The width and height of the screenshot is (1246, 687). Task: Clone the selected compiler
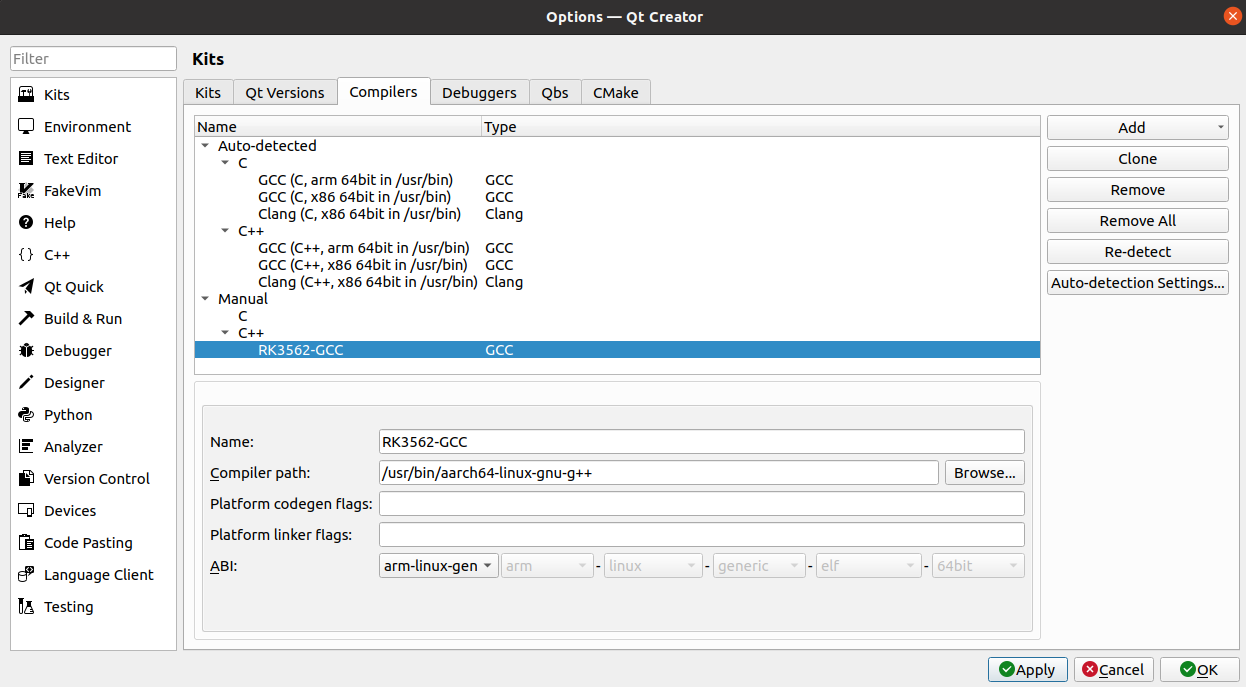pos(1138,158)
